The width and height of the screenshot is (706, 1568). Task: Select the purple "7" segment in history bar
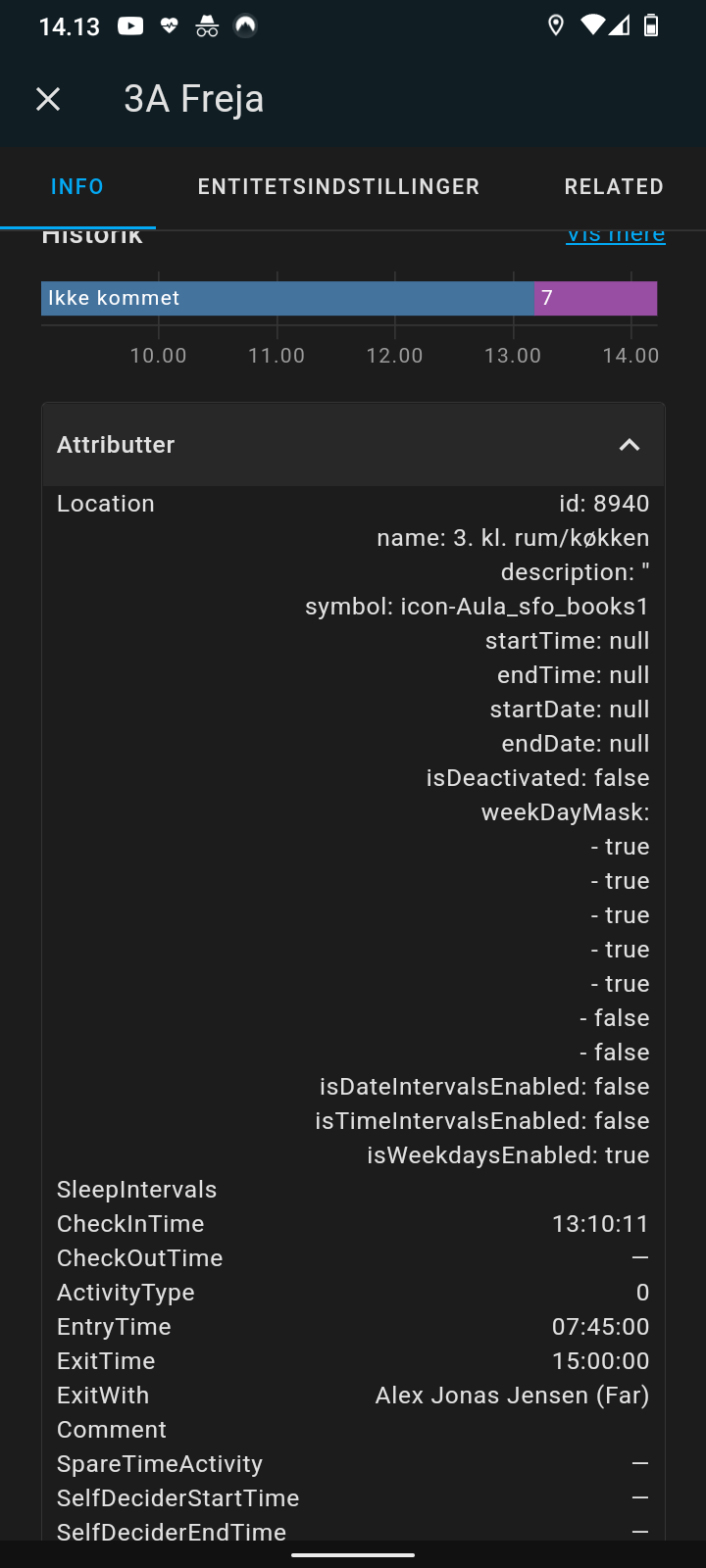tap(596, 298)
